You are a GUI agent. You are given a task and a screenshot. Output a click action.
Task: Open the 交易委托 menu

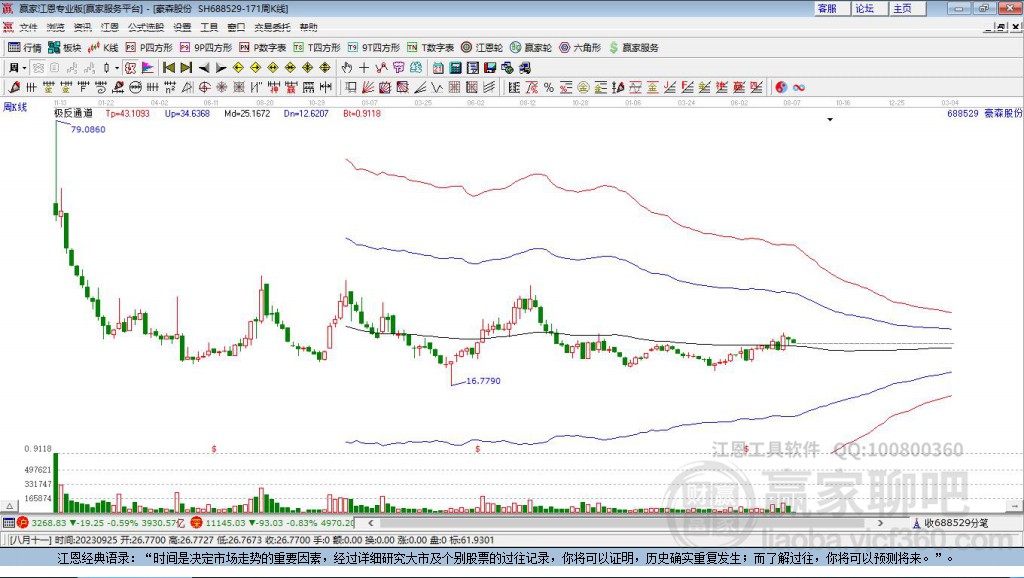pyautogui.click(x=272, y=27)
